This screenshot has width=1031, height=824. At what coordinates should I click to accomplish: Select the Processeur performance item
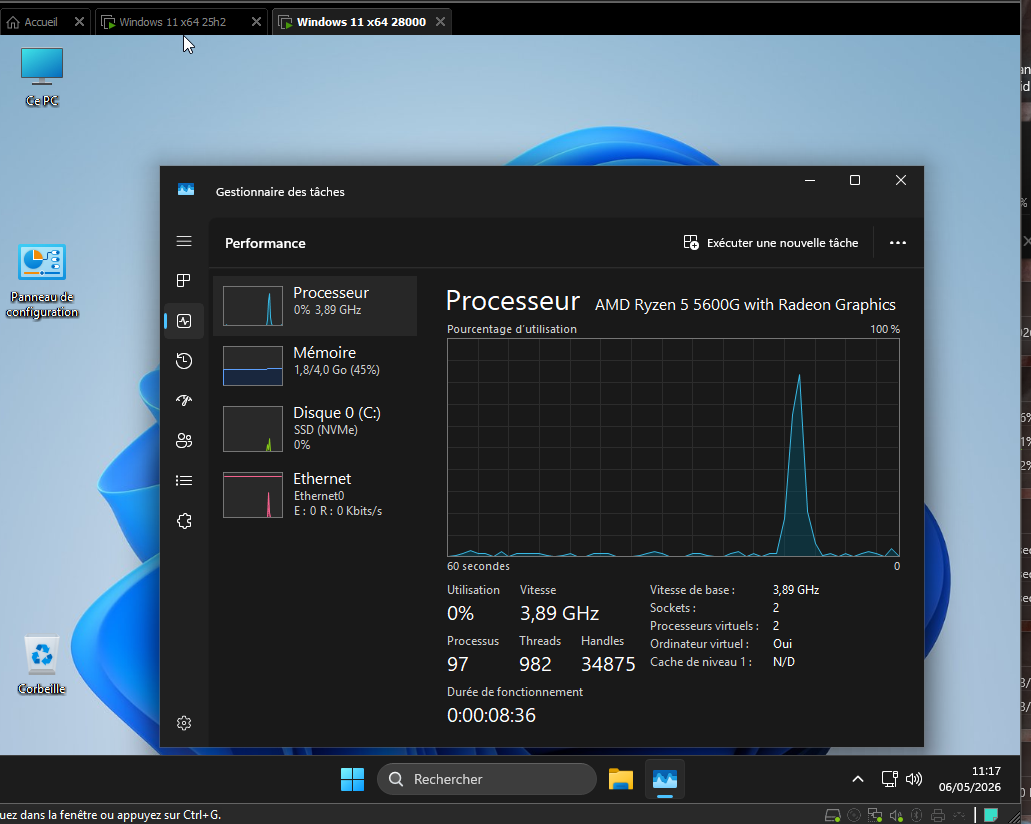315,306
